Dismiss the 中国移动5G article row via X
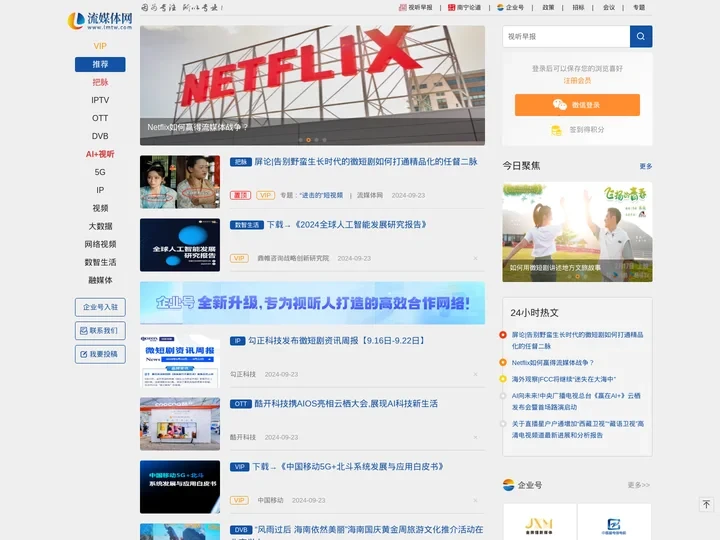Screen dimensions: 720x540 click(x=475, y=501)
